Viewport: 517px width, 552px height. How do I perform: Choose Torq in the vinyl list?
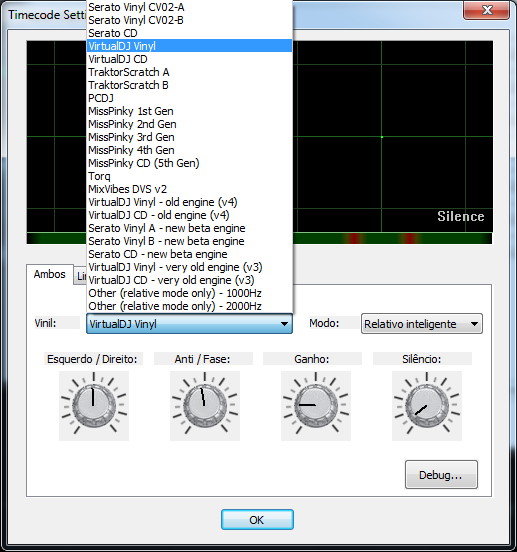(189, 176)
